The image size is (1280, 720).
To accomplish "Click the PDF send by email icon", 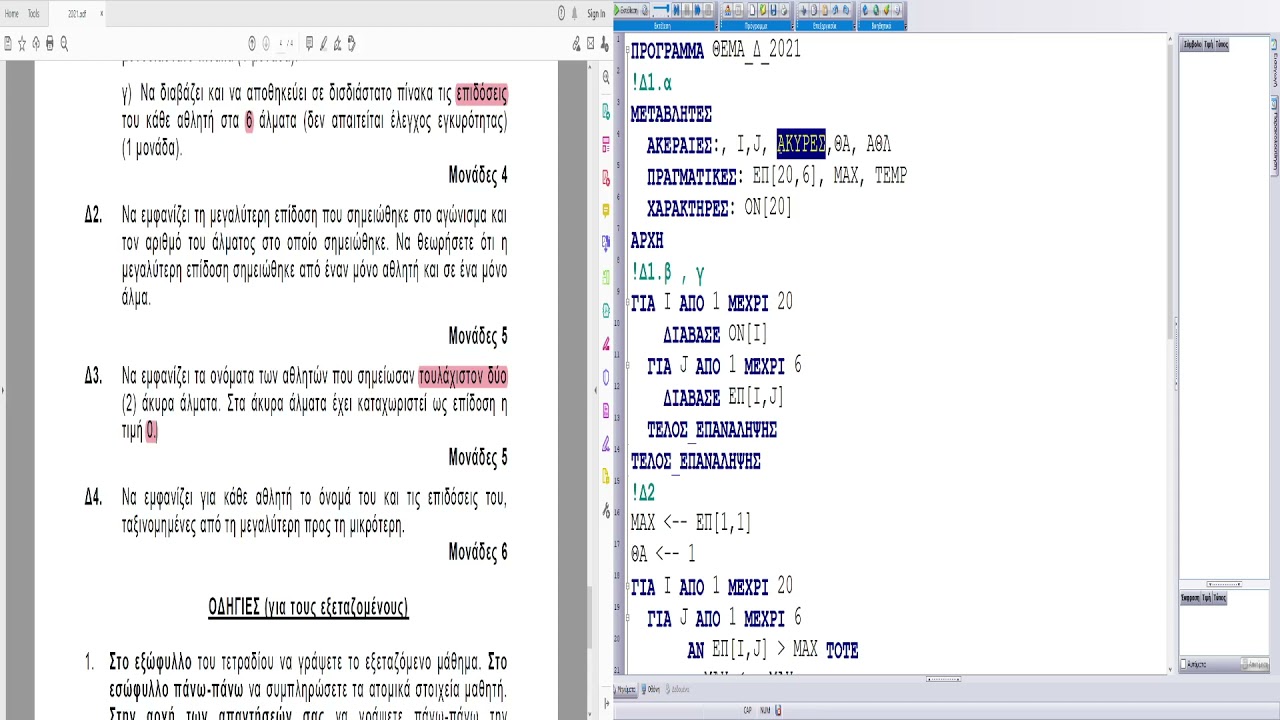I will click(591, 43).
